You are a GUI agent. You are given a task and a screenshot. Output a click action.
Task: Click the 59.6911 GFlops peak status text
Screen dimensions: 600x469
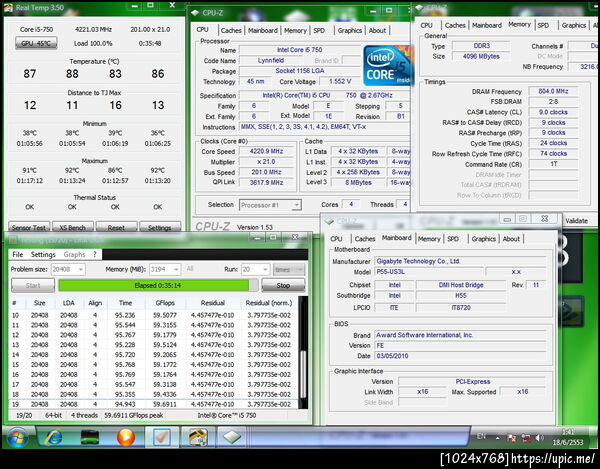tap(134, 415)
